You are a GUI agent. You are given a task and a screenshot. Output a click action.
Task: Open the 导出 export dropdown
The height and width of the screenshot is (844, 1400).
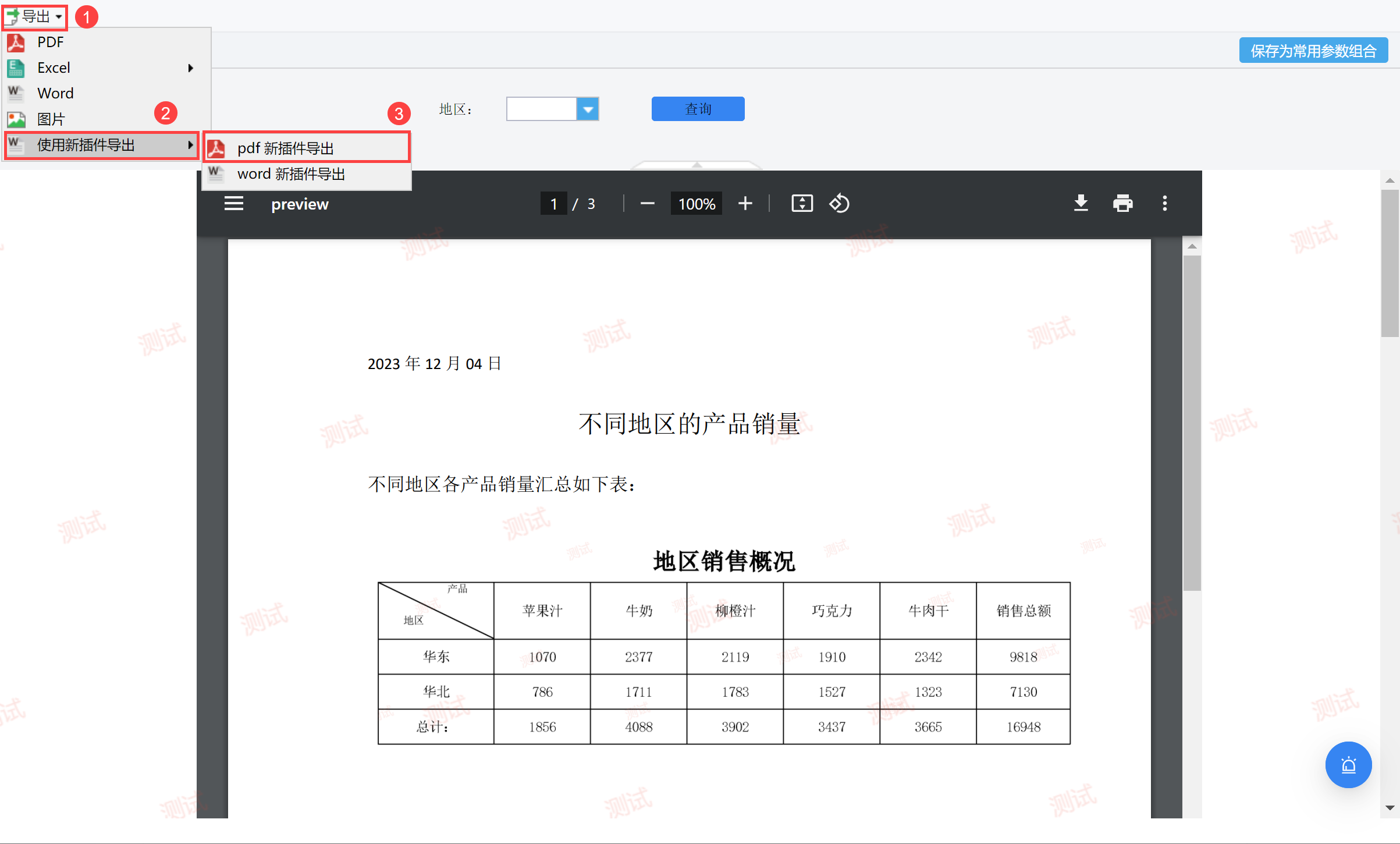click(x=35, y=16)
